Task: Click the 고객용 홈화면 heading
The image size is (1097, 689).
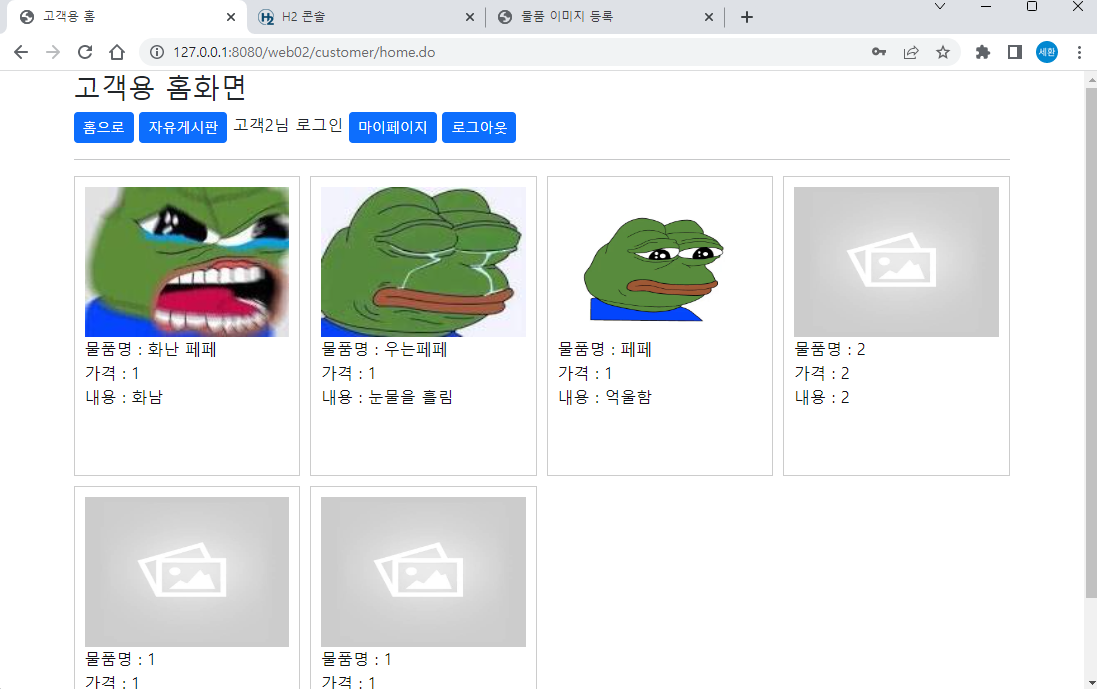Action: (x=160, y=87)
